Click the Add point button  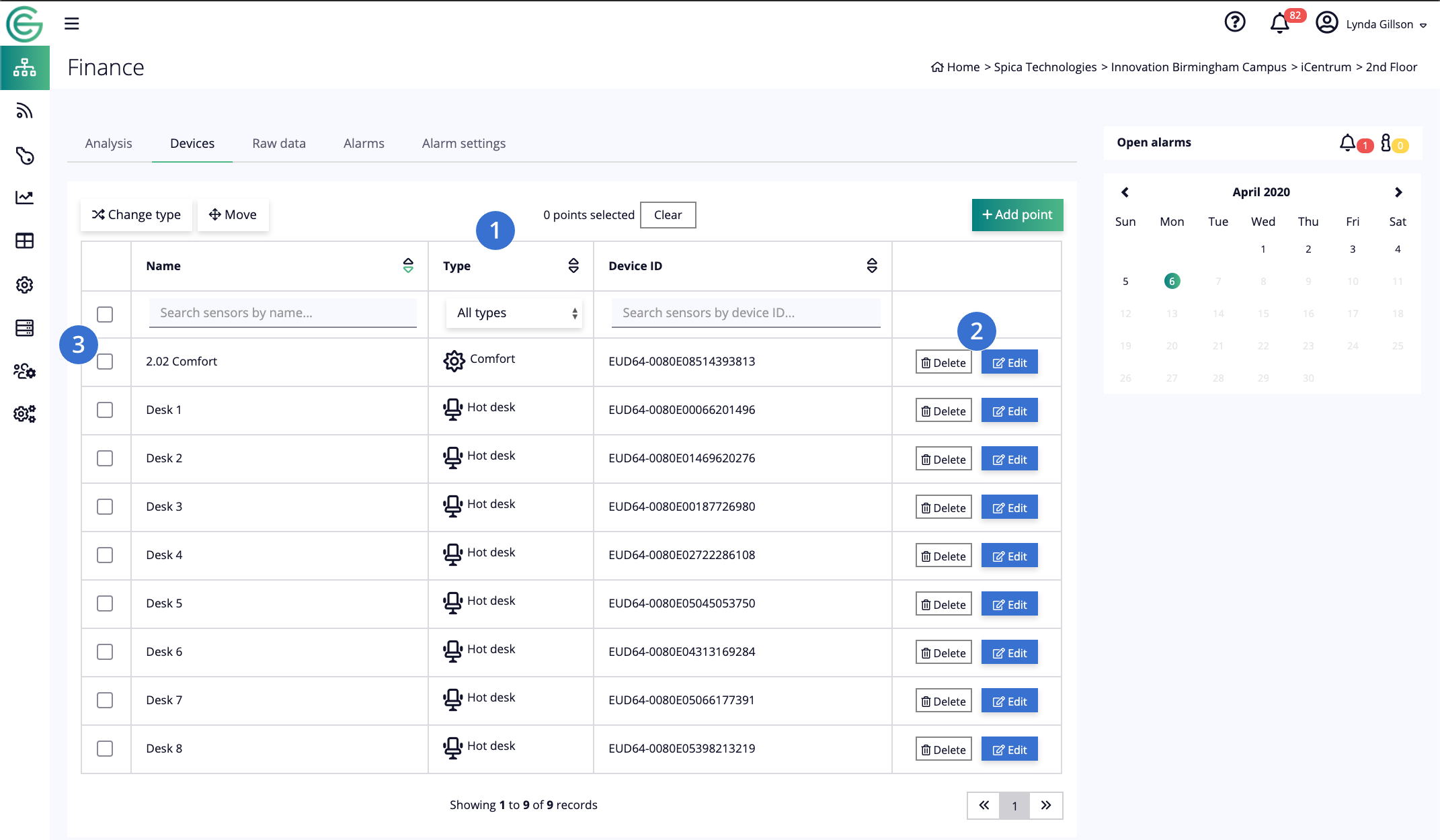pos(1016,214)
